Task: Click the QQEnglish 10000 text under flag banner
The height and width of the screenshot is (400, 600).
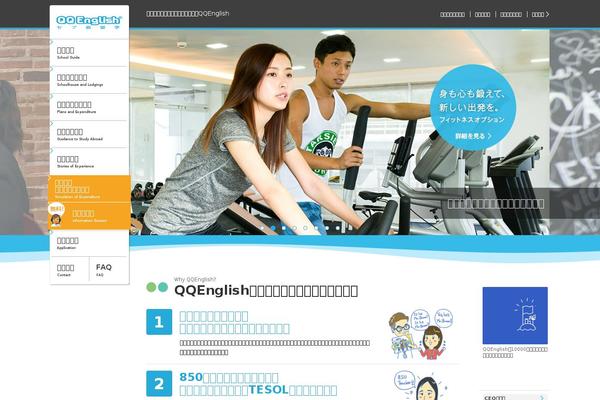Action: point(515,352)
